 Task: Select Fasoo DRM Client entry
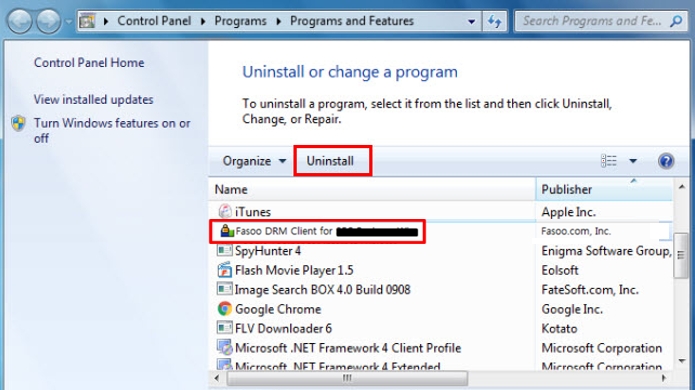point(318,231)
